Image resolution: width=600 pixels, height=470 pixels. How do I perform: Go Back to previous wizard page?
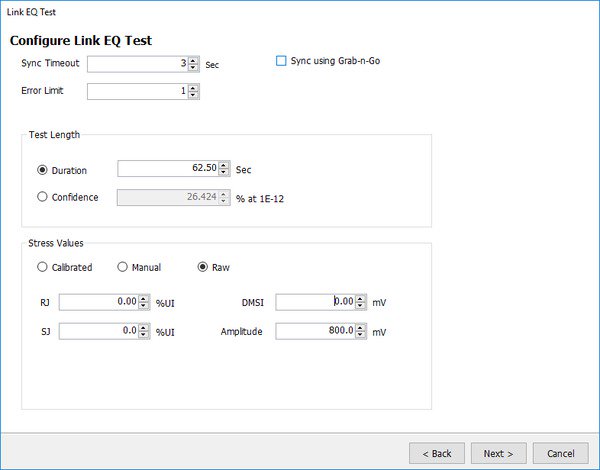tap(436, 453)
